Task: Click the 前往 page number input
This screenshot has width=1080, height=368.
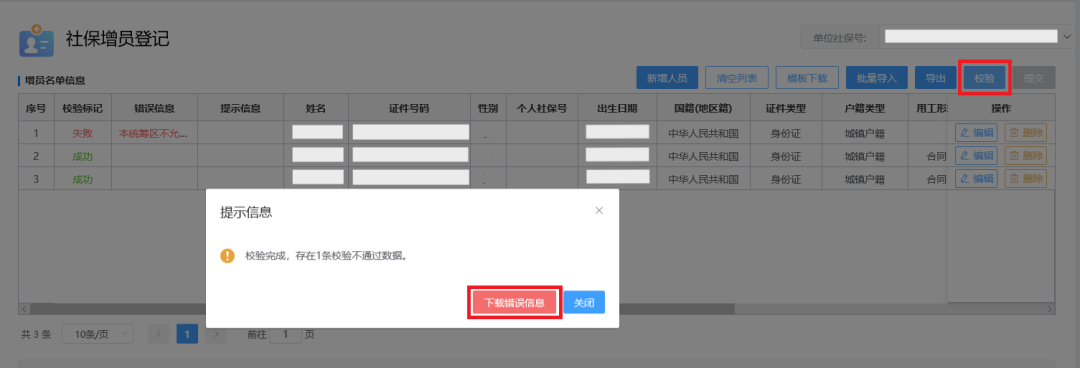Action: tap(286, 334)
